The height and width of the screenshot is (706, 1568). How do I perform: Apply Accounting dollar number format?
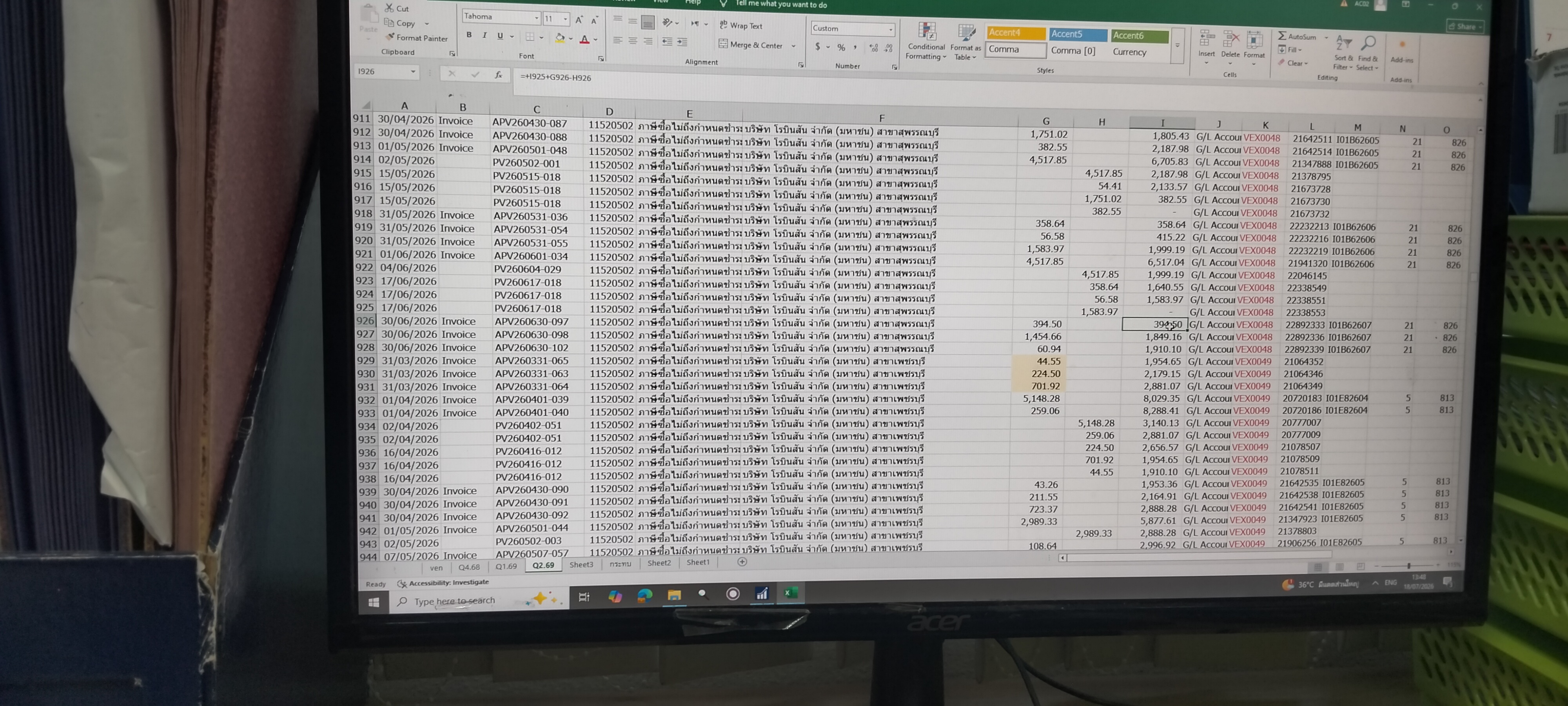point(817,46)
